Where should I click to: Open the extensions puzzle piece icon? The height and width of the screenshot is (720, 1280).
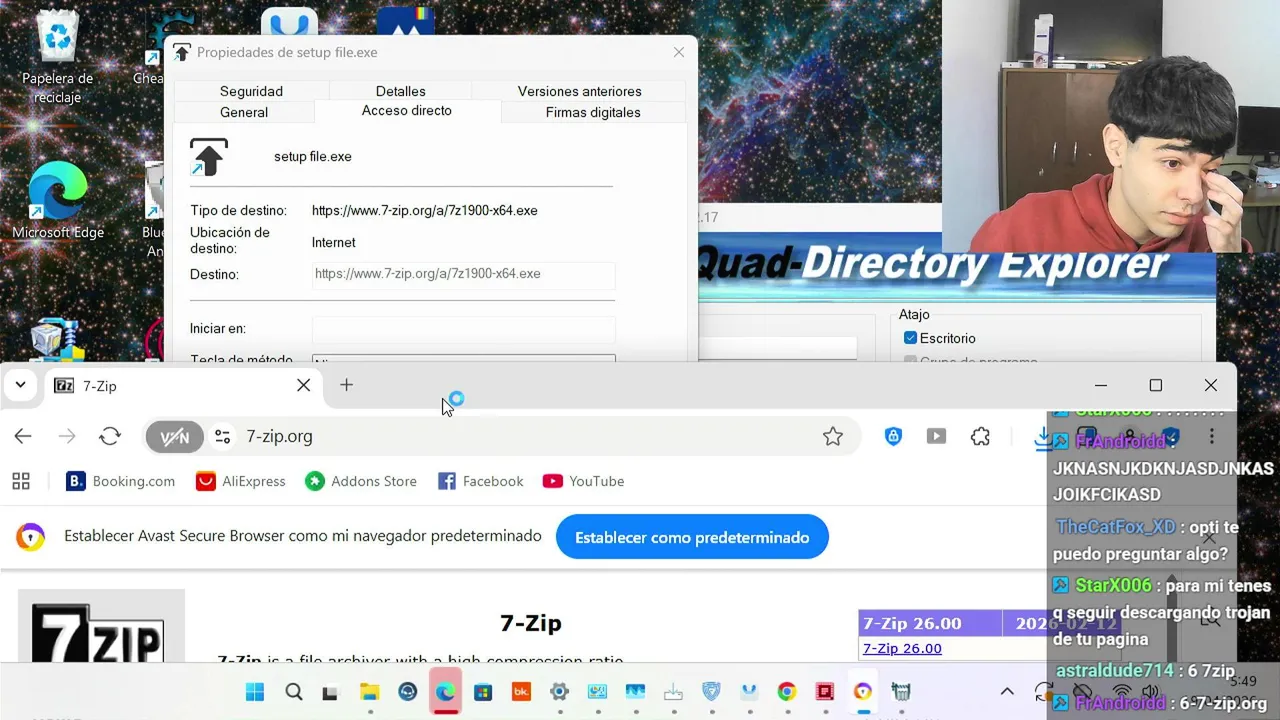tap(980, 436)
